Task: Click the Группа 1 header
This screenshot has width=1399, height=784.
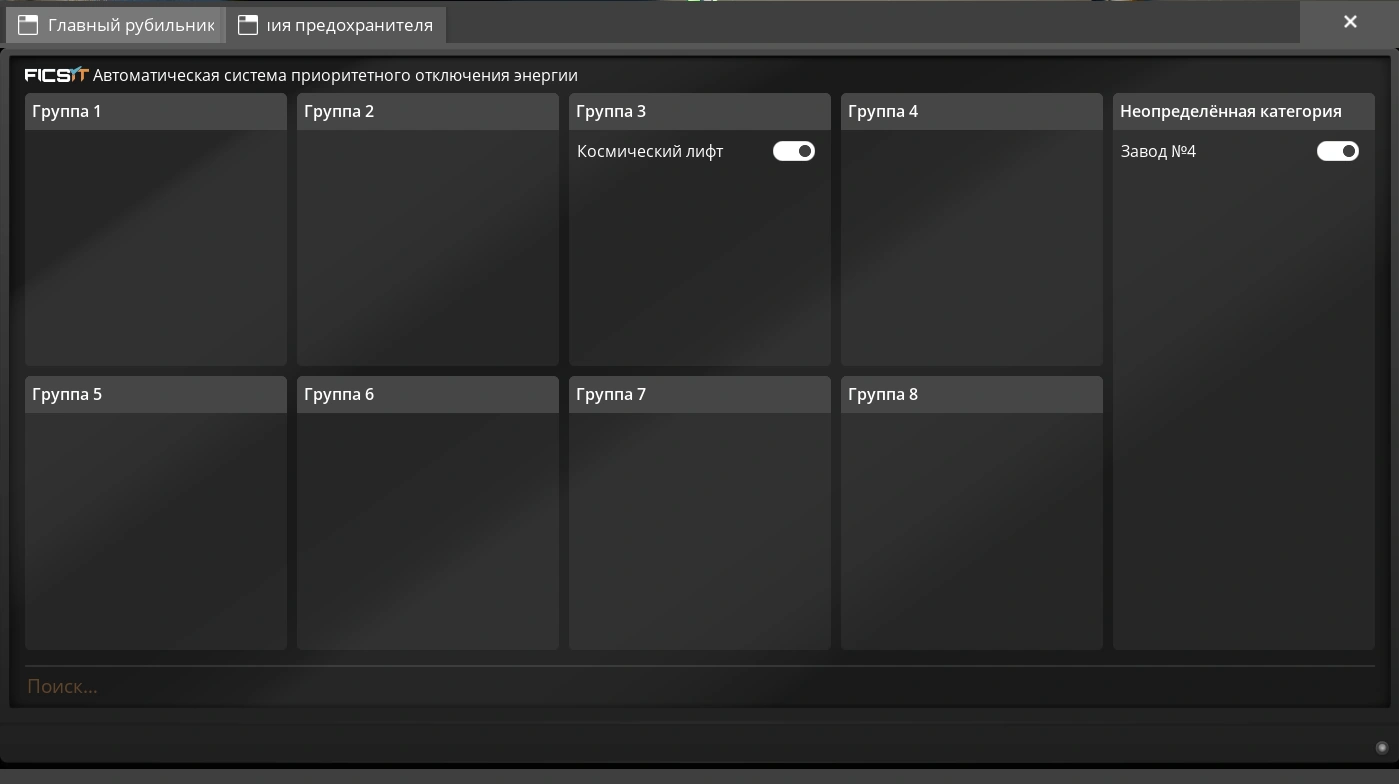Action: pos(155,111)
